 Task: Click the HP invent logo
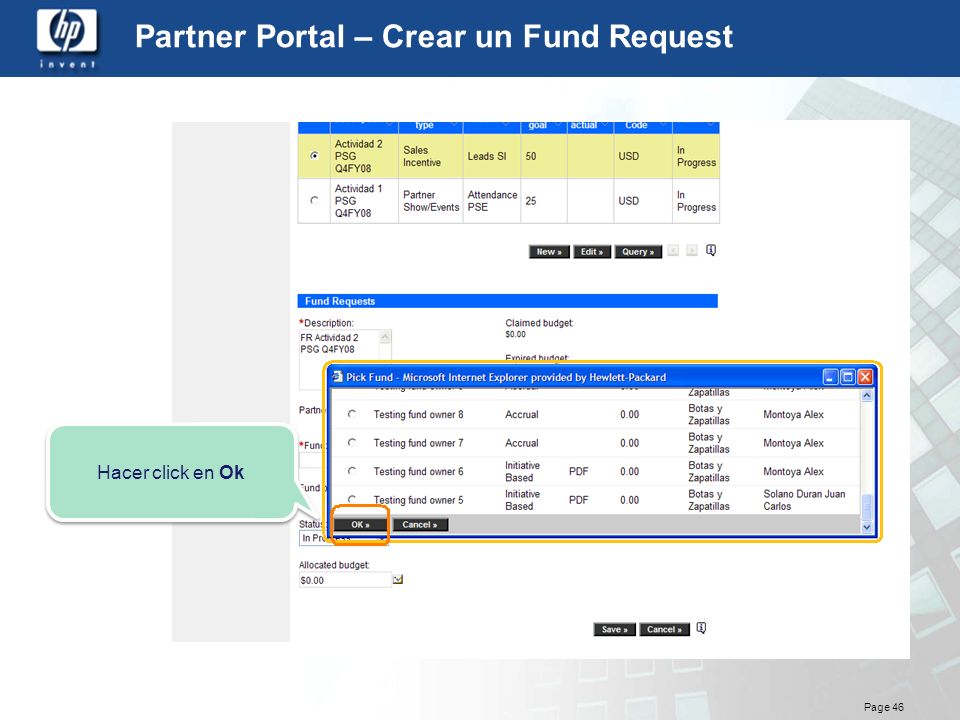coord(67,37)
